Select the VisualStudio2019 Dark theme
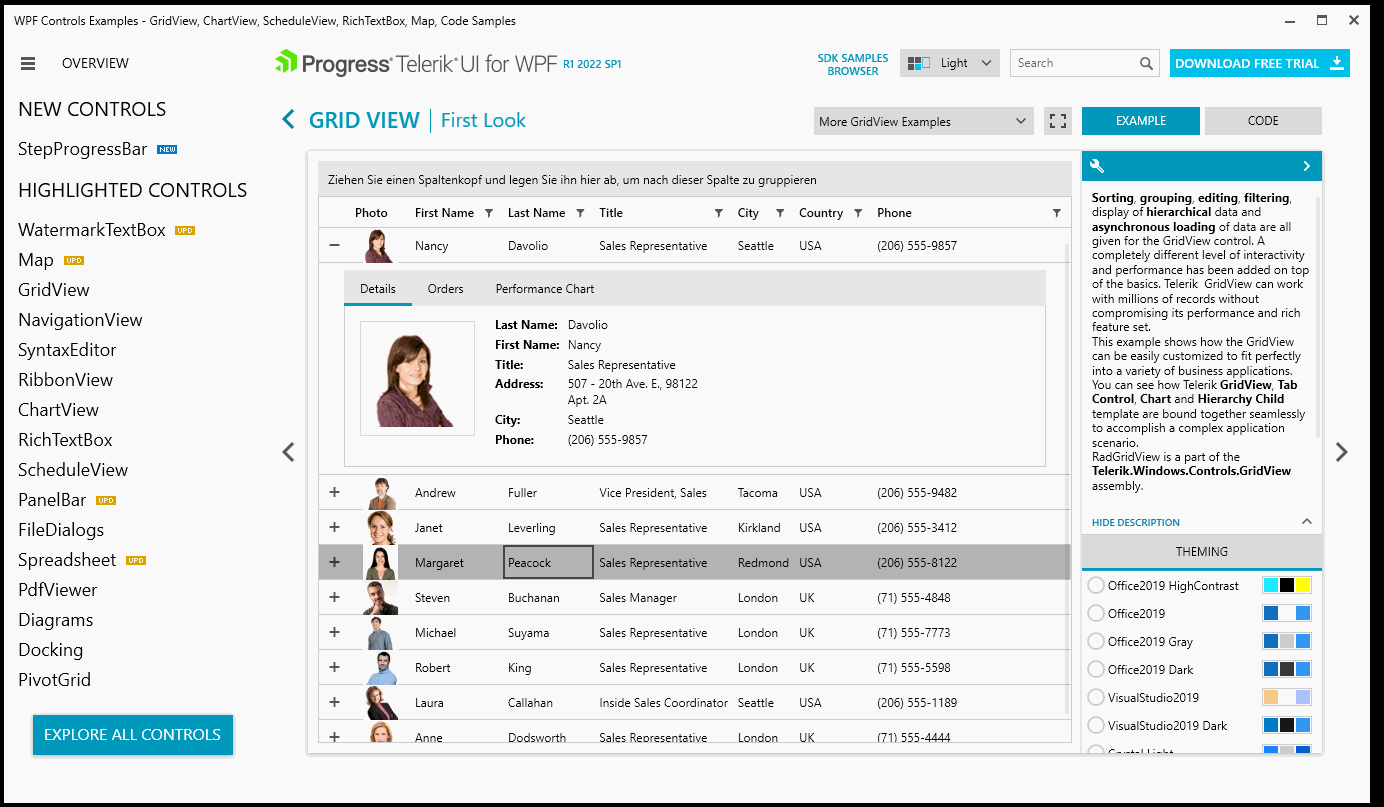1384x807 pixels. [1096, 726]
